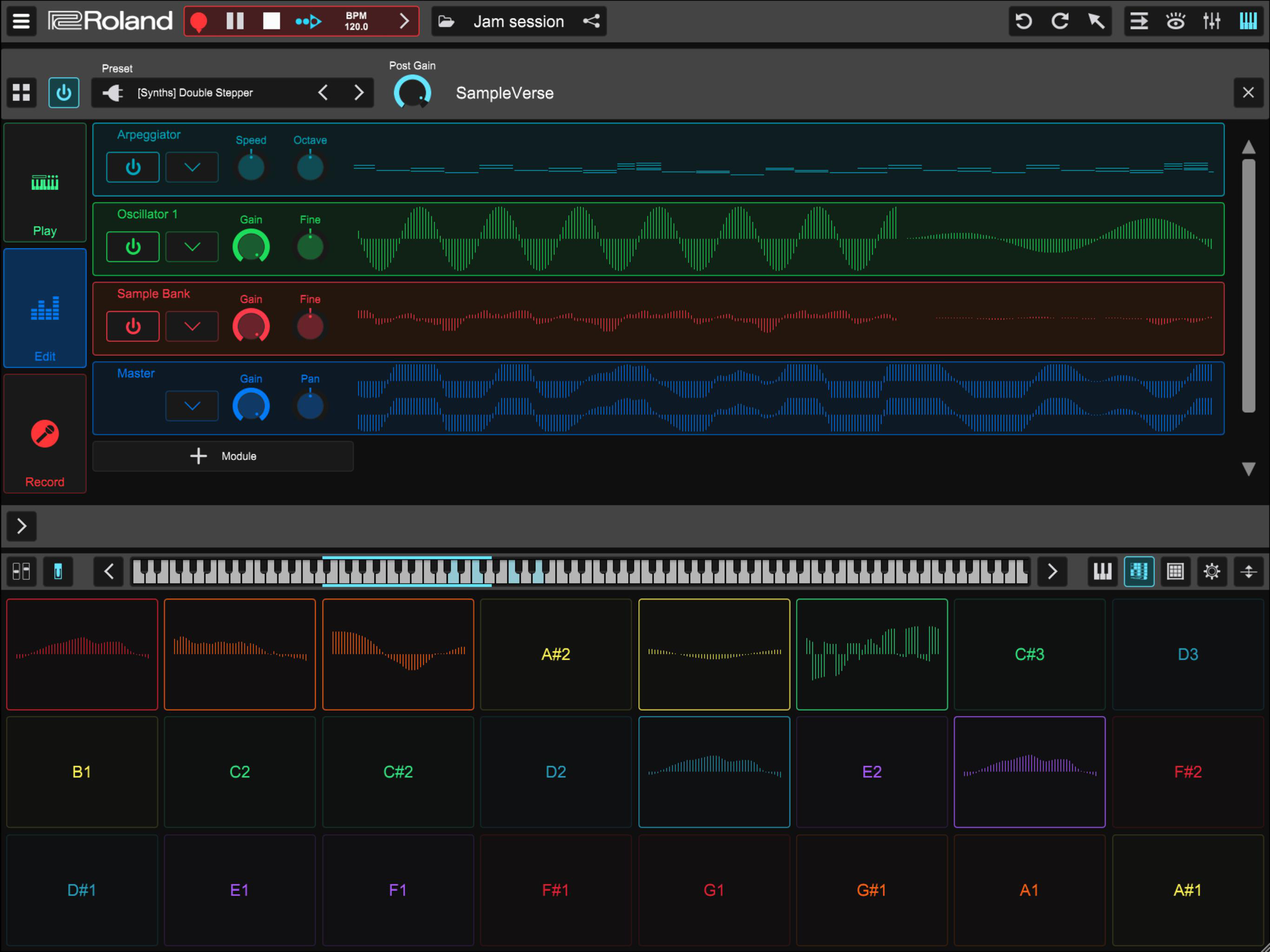Shift the keyboard range right
This screenshot has height=952, width=1270.
pos(1052,571)
